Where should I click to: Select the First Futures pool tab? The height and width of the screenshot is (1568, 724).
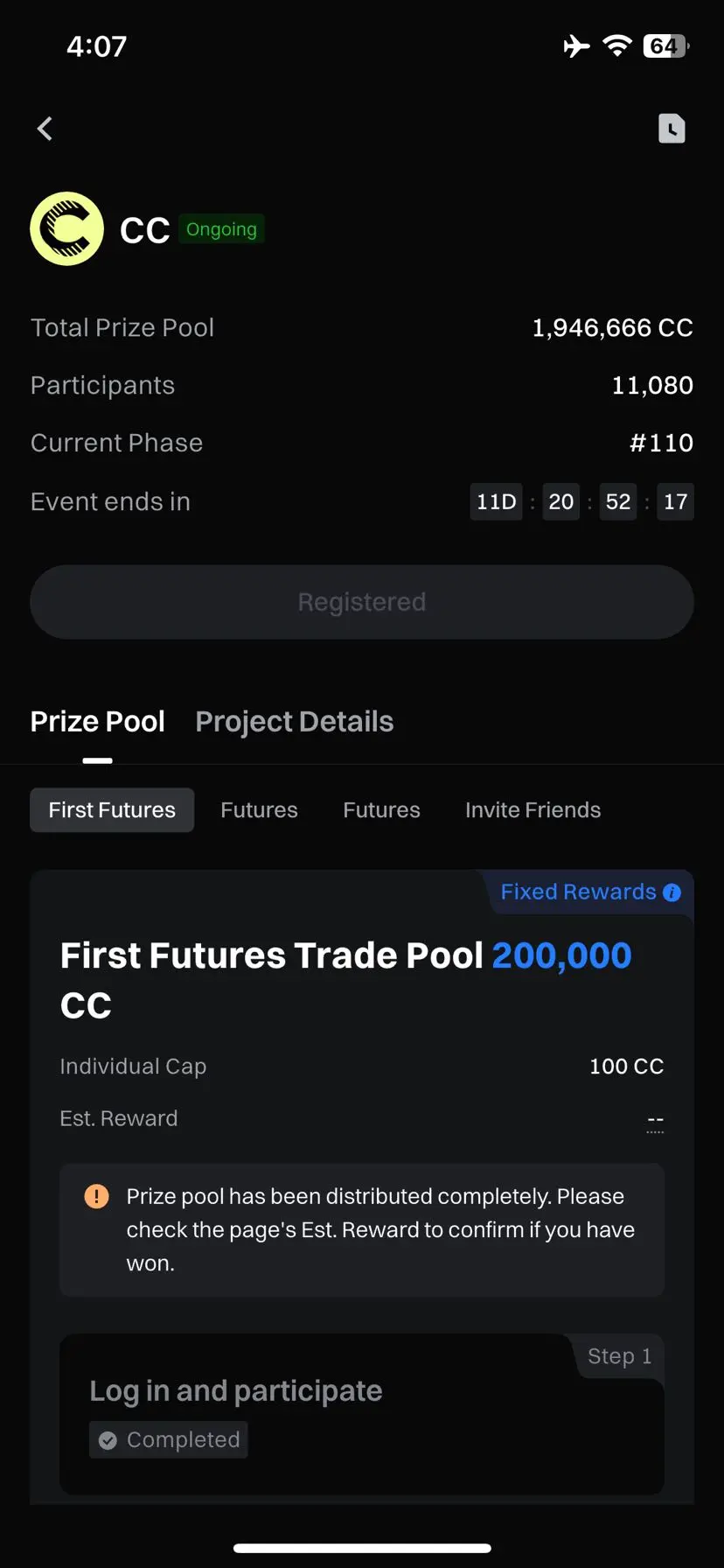112,810
